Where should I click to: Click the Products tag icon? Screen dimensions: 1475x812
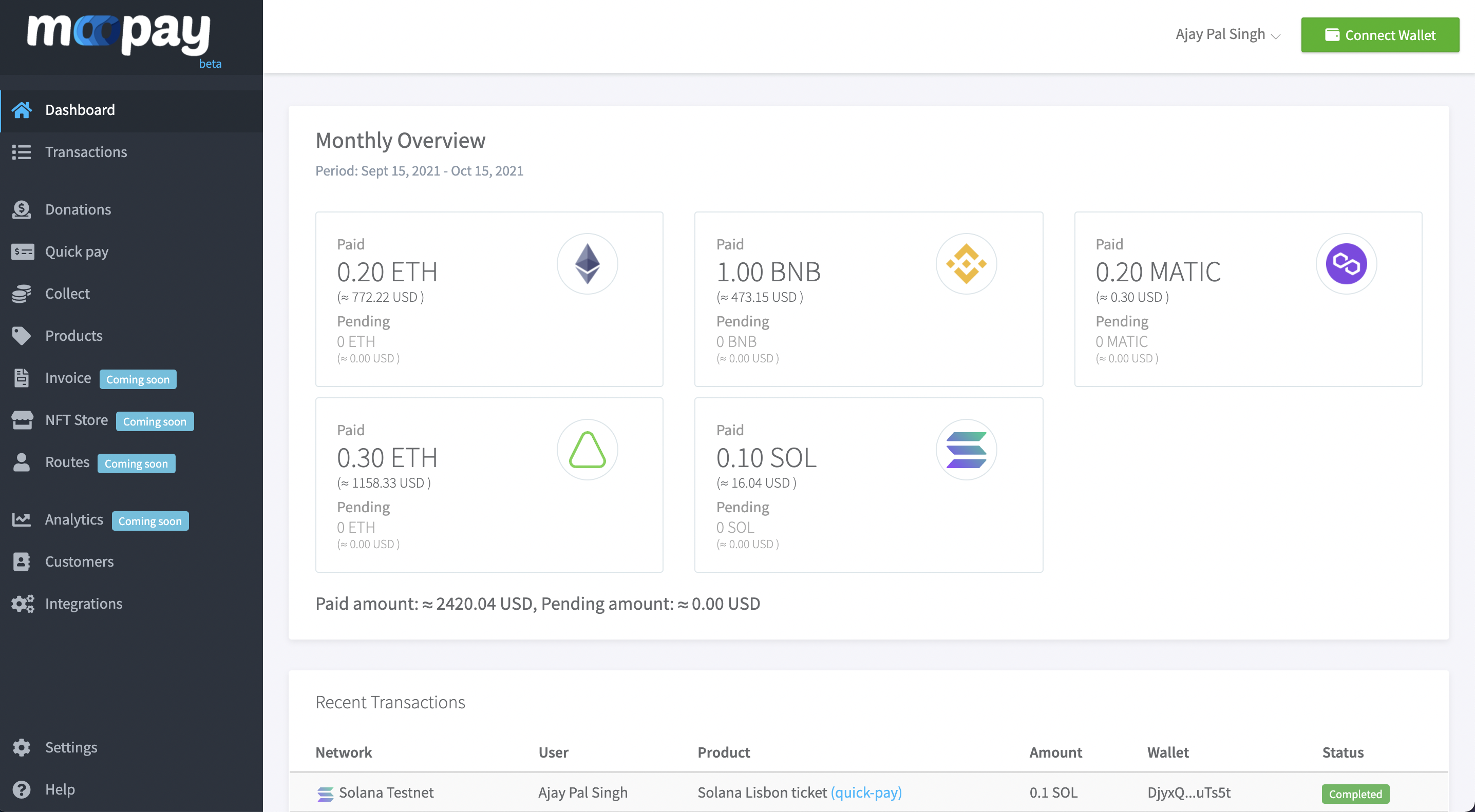pyautogui.click(x=21, y=336)
